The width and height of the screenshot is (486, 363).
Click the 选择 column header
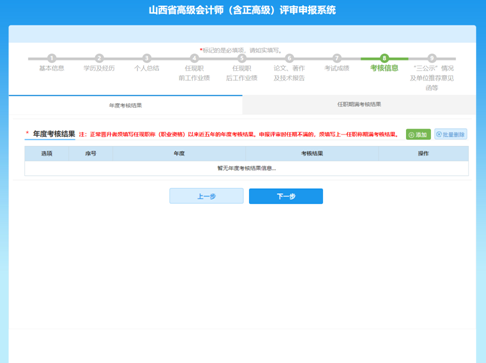pyautogui.click(x=47, y=153)
